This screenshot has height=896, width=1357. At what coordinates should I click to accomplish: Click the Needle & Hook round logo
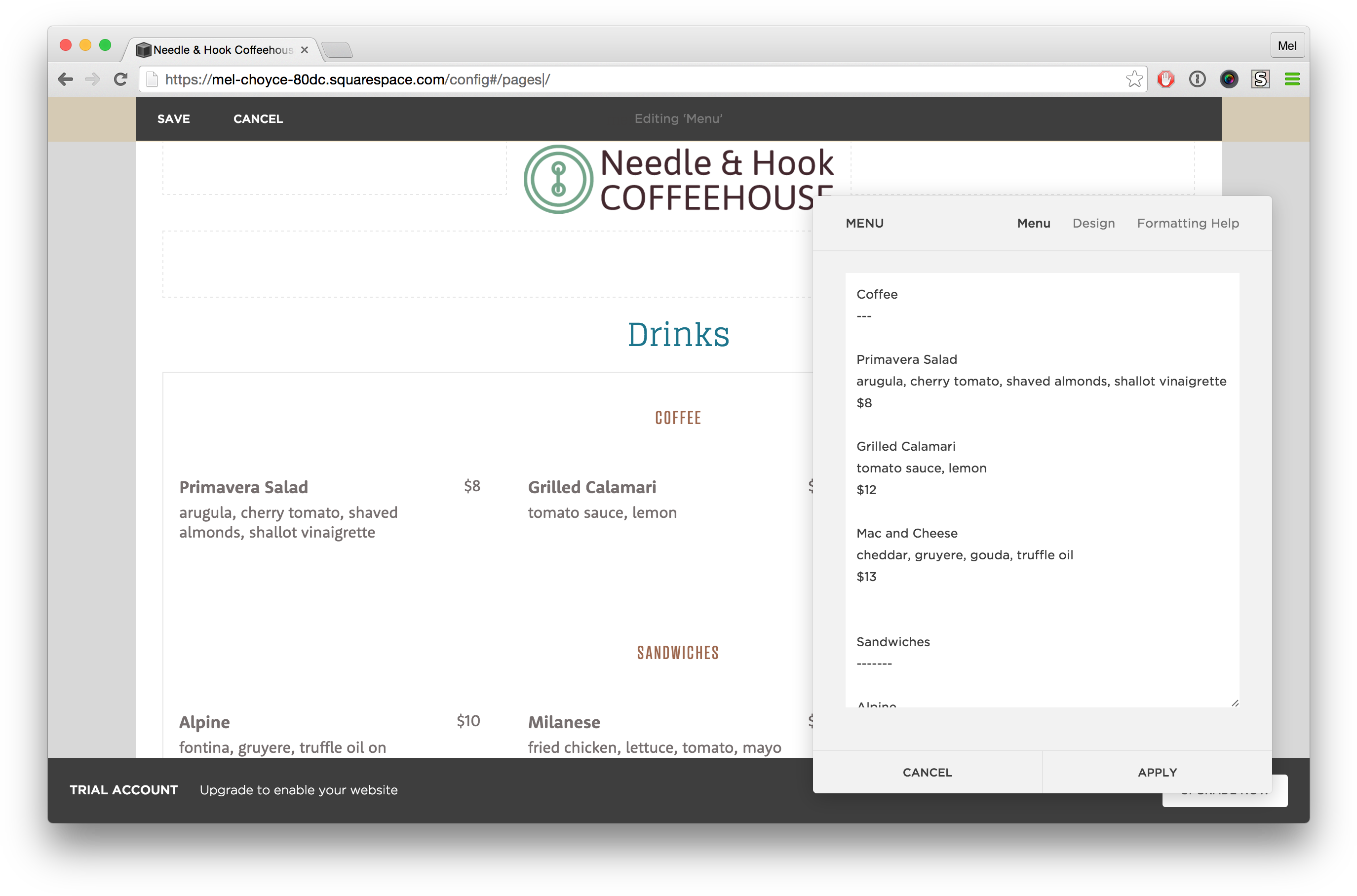coord(558,179)
